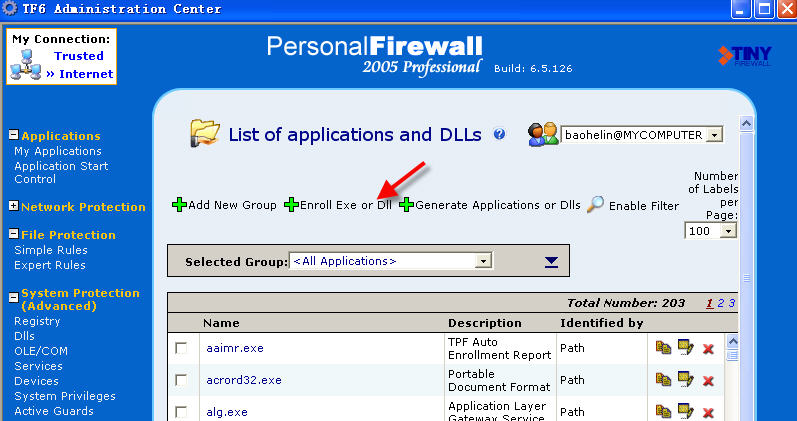Delete acrord32.exe with red X
The height and width of the screenshot is (421, 797).
(708, 380)
